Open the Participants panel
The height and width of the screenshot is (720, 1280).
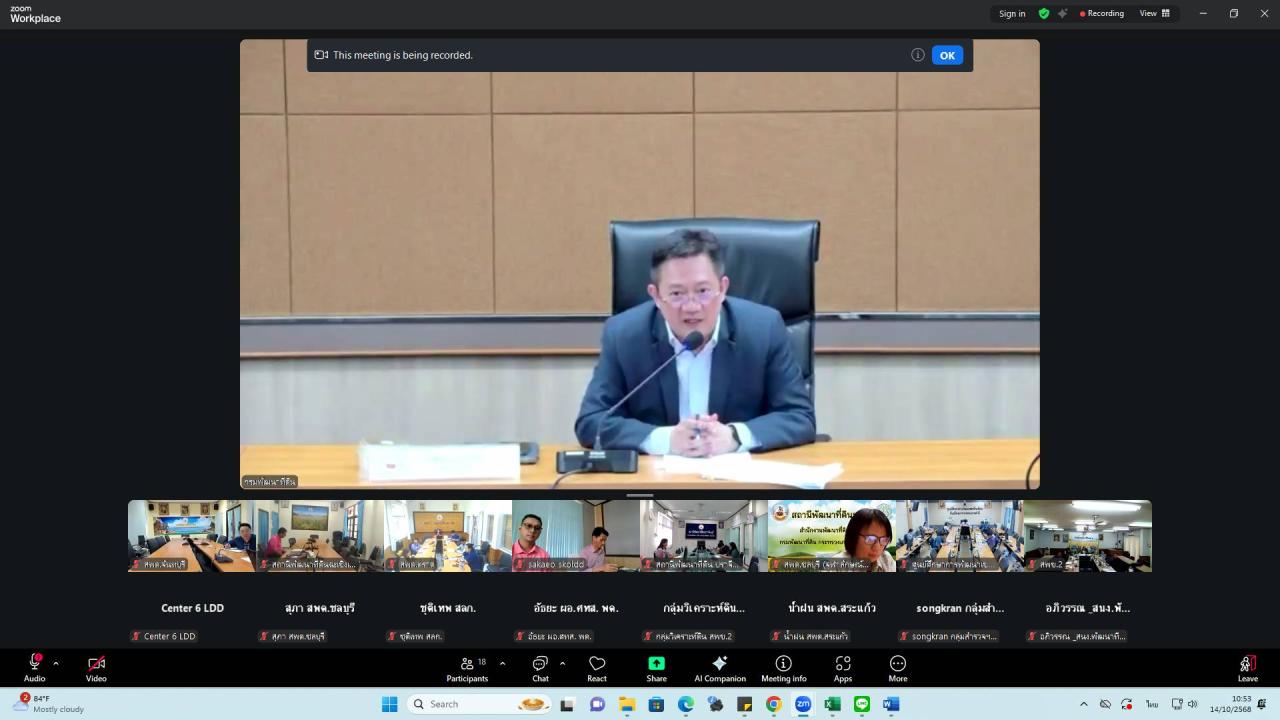(467, 668)
